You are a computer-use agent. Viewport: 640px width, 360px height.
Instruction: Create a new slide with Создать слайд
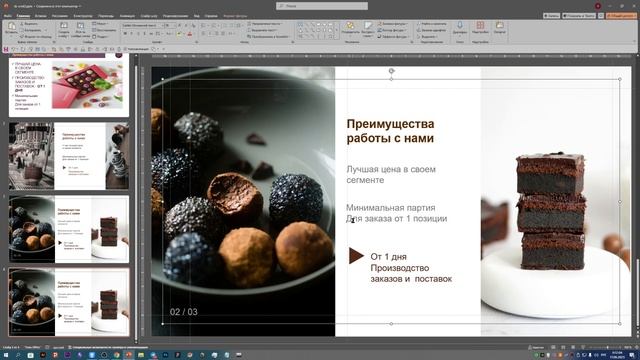(x=64, y=29)
